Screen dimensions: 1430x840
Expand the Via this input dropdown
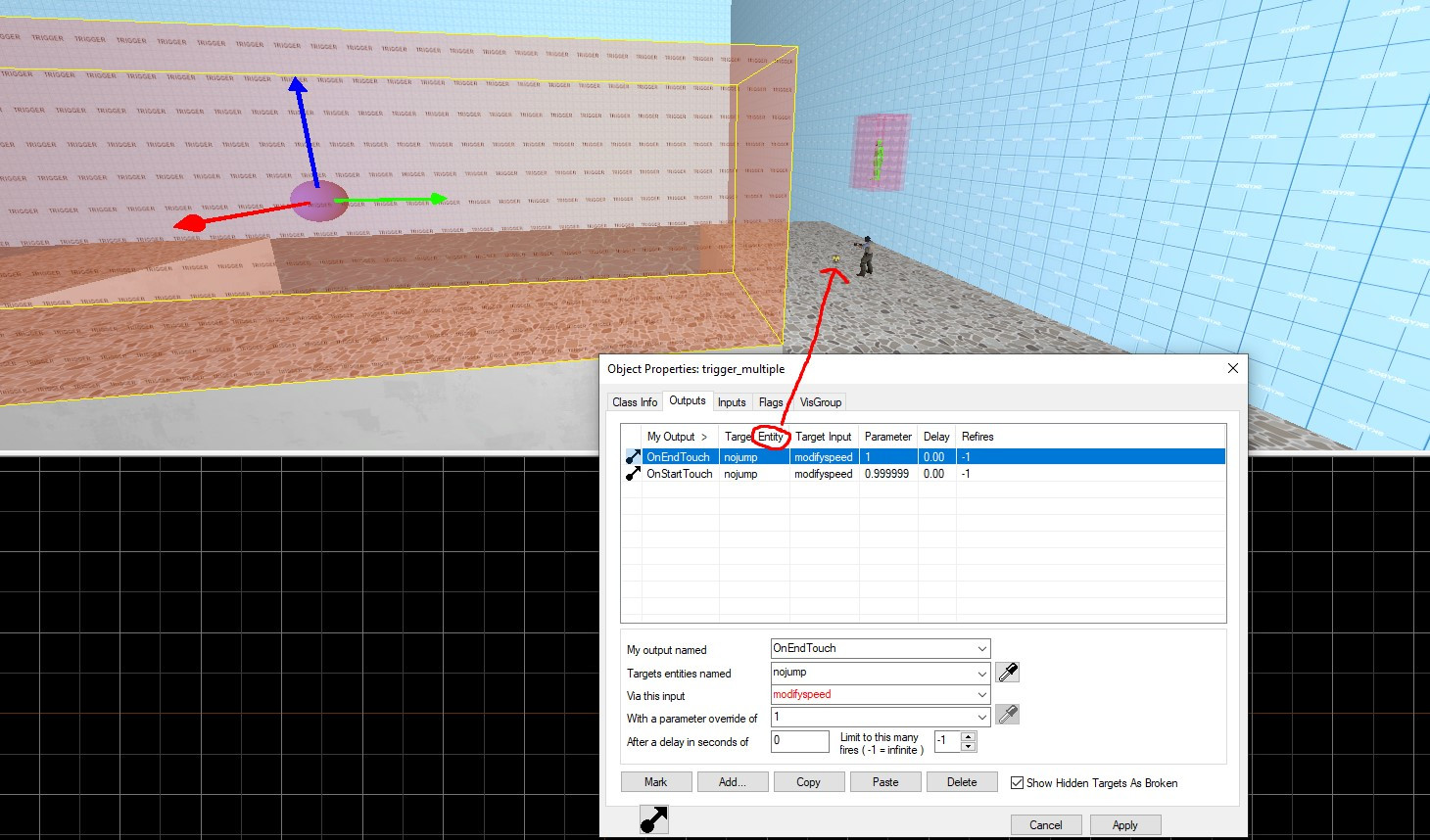pos(980,694)
